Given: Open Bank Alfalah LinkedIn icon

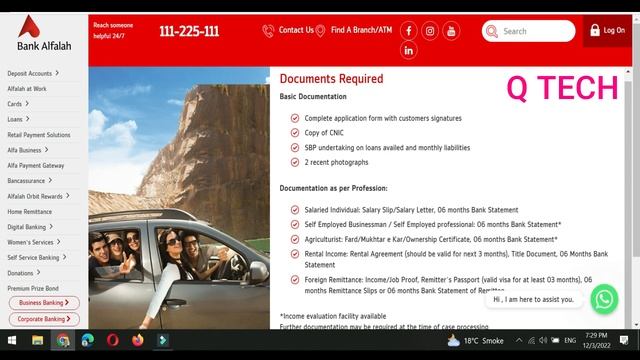Looking at the screenshot, I should click(x=409, y=51).
